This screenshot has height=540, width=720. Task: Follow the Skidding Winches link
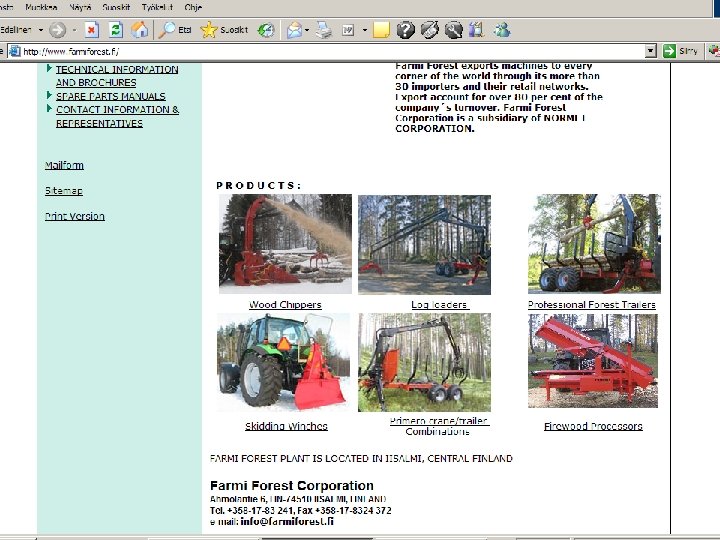click(x=286, y=426)
